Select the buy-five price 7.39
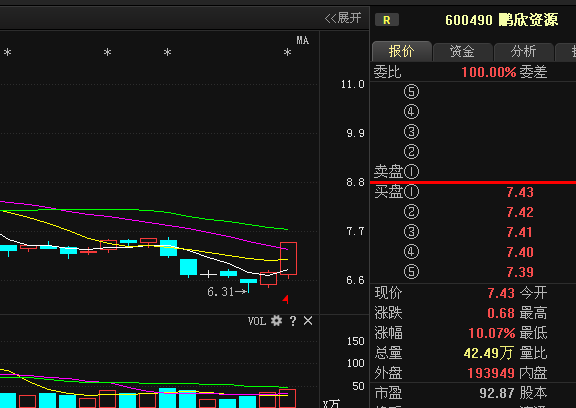Viewport: 576px width, 408px height. point(520,272)
